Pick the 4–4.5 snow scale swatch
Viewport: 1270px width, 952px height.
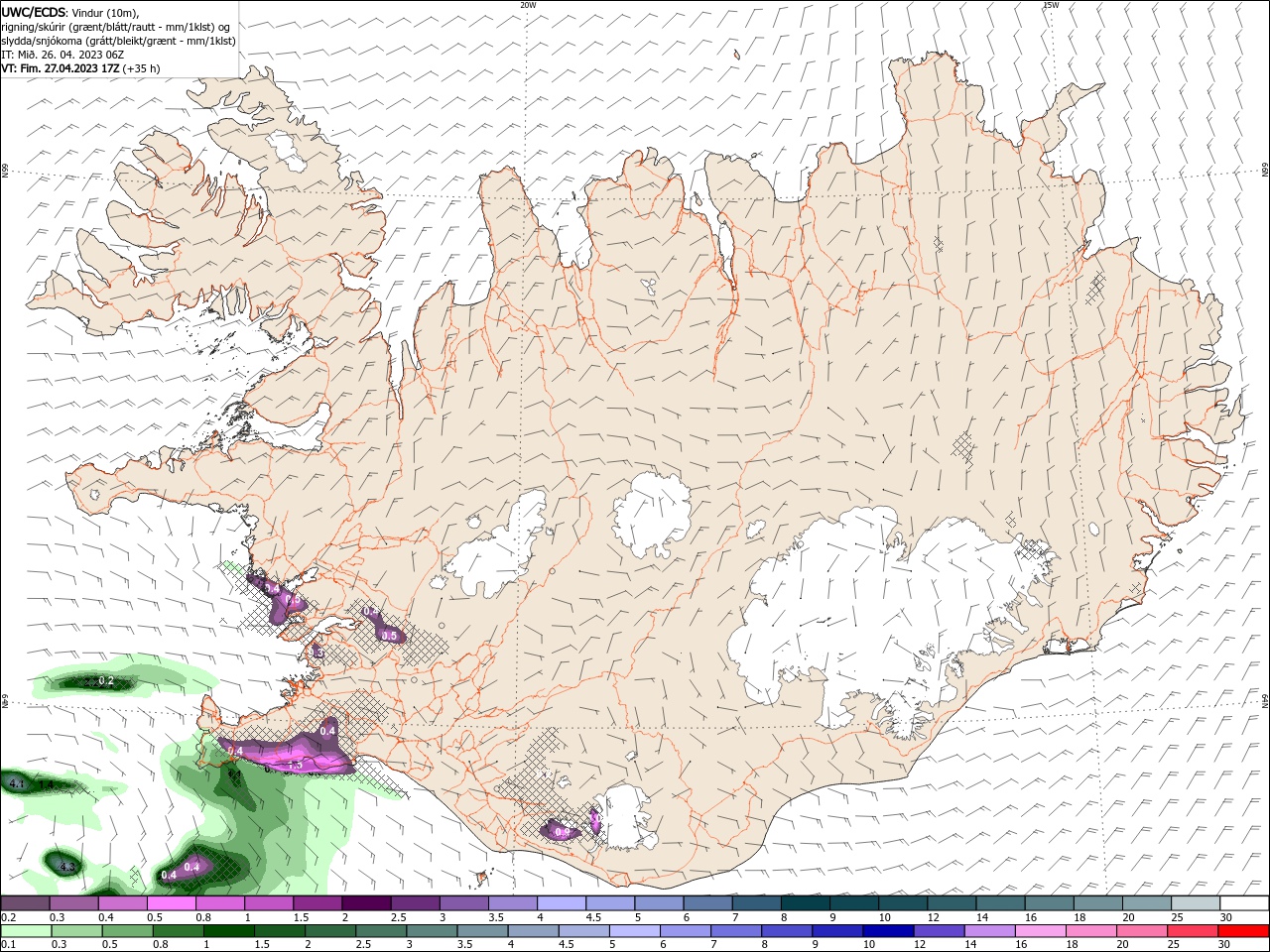(560, 902)
